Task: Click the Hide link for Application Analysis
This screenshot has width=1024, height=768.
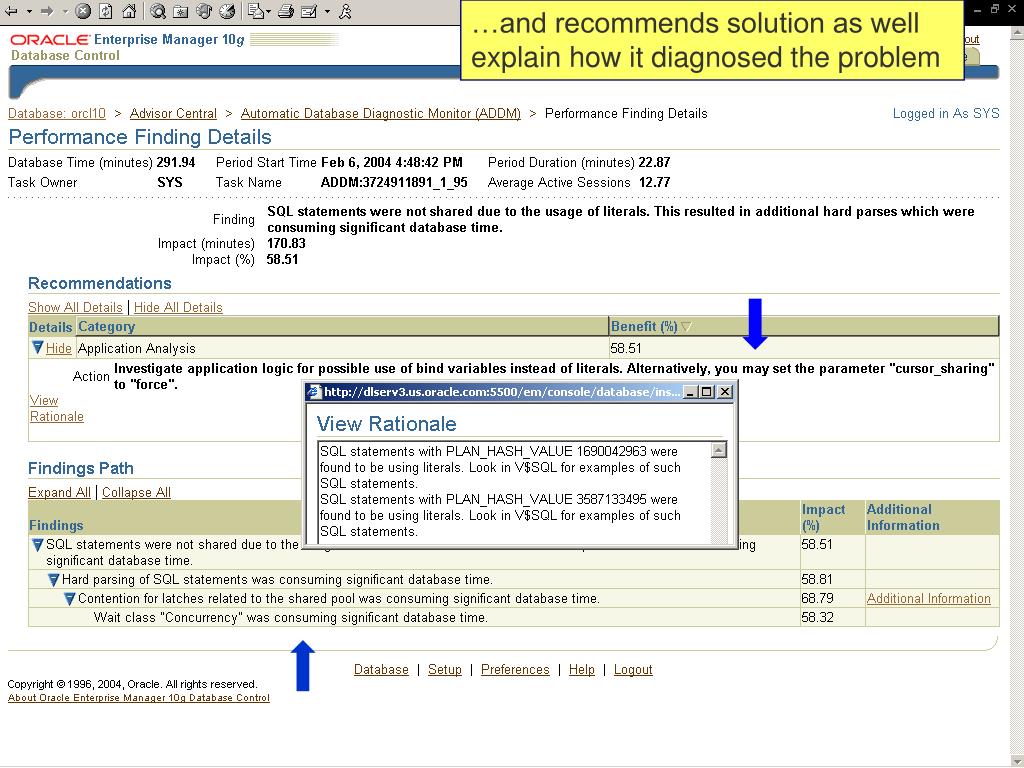Action: (58, 349)
